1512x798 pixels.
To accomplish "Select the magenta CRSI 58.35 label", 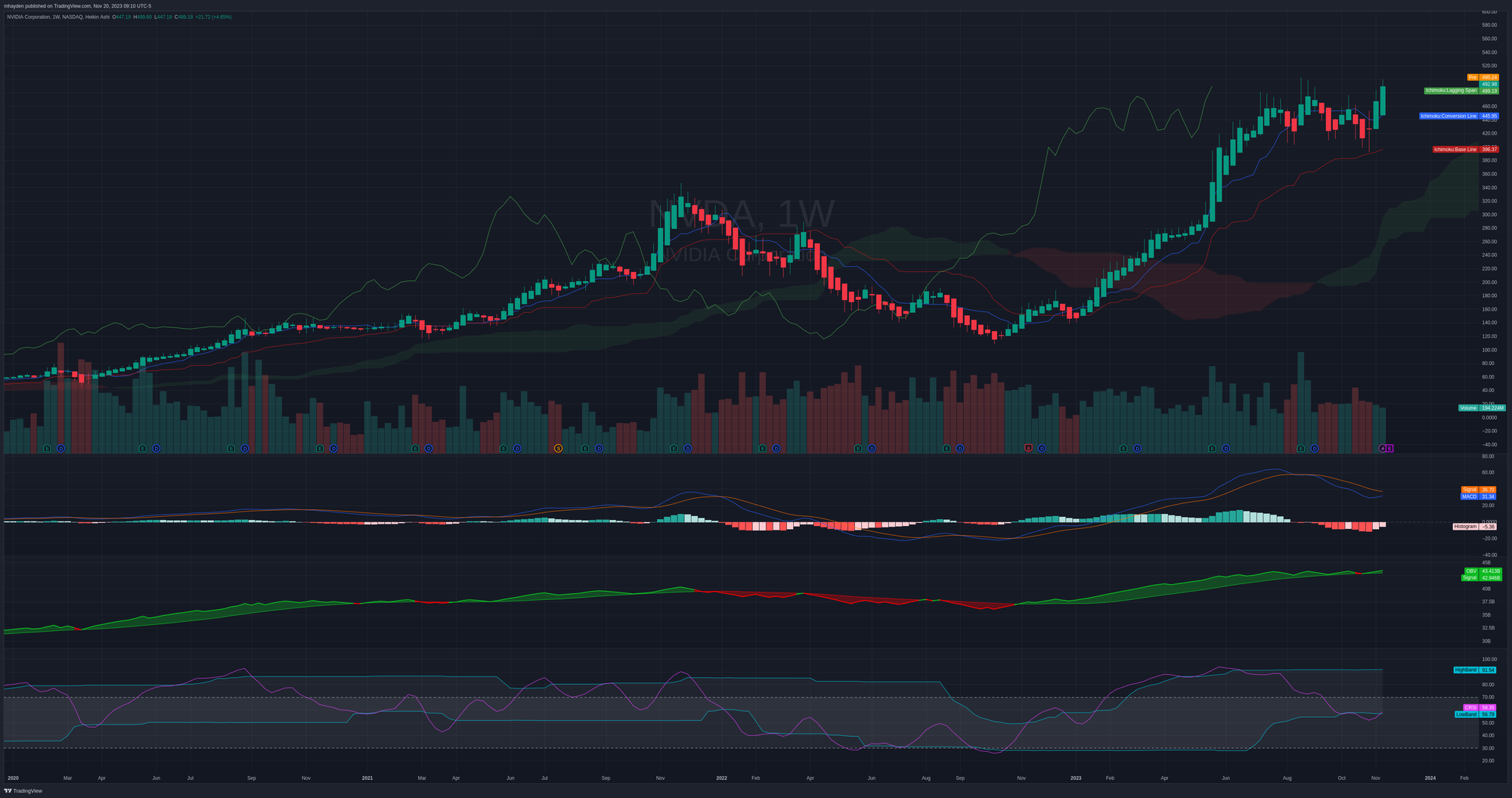I will point(1479,708).
